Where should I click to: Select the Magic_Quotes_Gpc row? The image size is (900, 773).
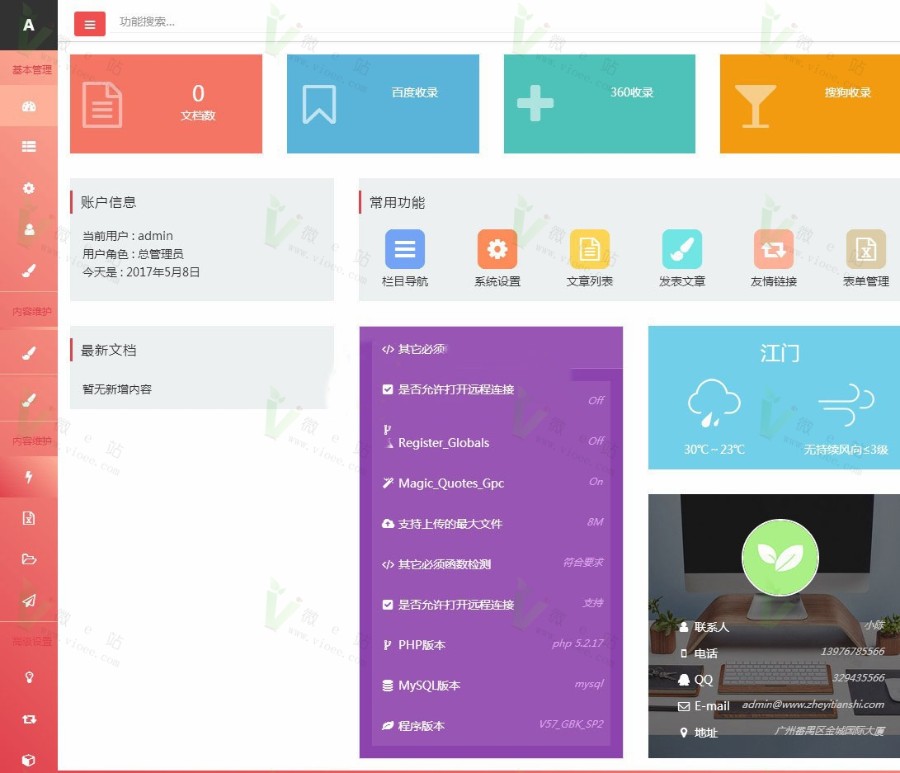(492, 483)
